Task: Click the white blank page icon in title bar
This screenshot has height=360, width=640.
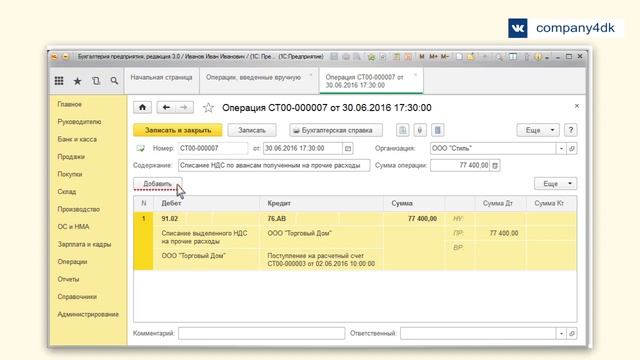Action: click(459, 57)
